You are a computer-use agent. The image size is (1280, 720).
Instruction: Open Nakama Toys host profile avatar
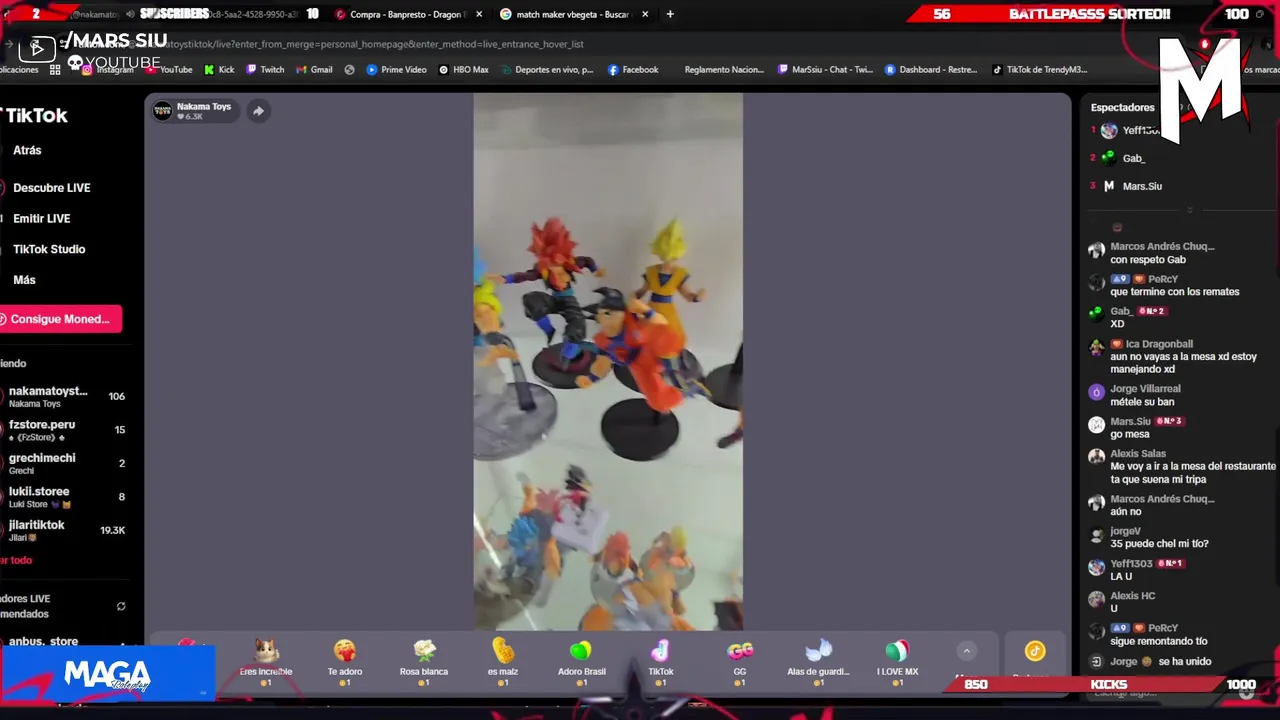(x=162, y=111)
